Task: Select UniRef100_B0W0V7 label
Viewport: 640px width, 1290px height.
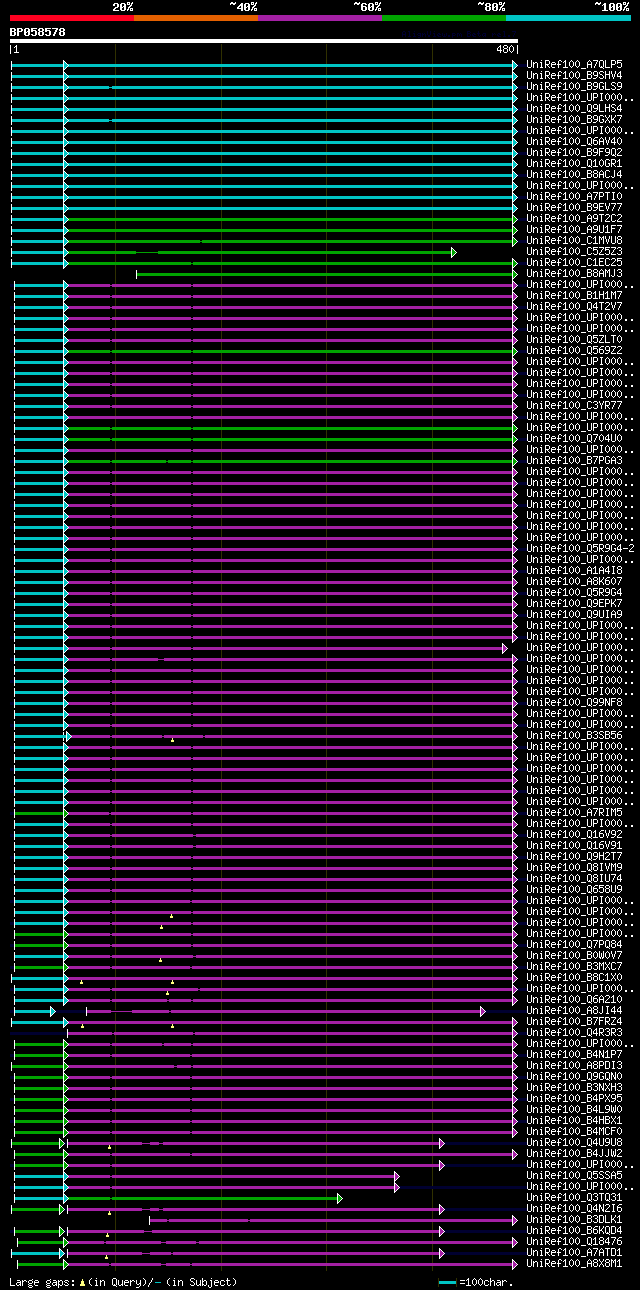Action: [x=574, y=955]
